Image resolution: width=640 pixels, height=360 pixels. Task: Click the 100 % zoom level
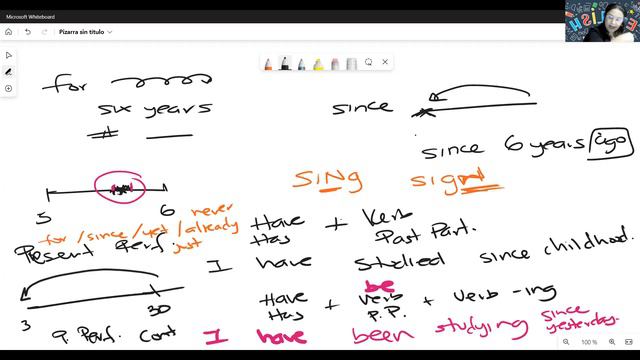click(589, 342)
